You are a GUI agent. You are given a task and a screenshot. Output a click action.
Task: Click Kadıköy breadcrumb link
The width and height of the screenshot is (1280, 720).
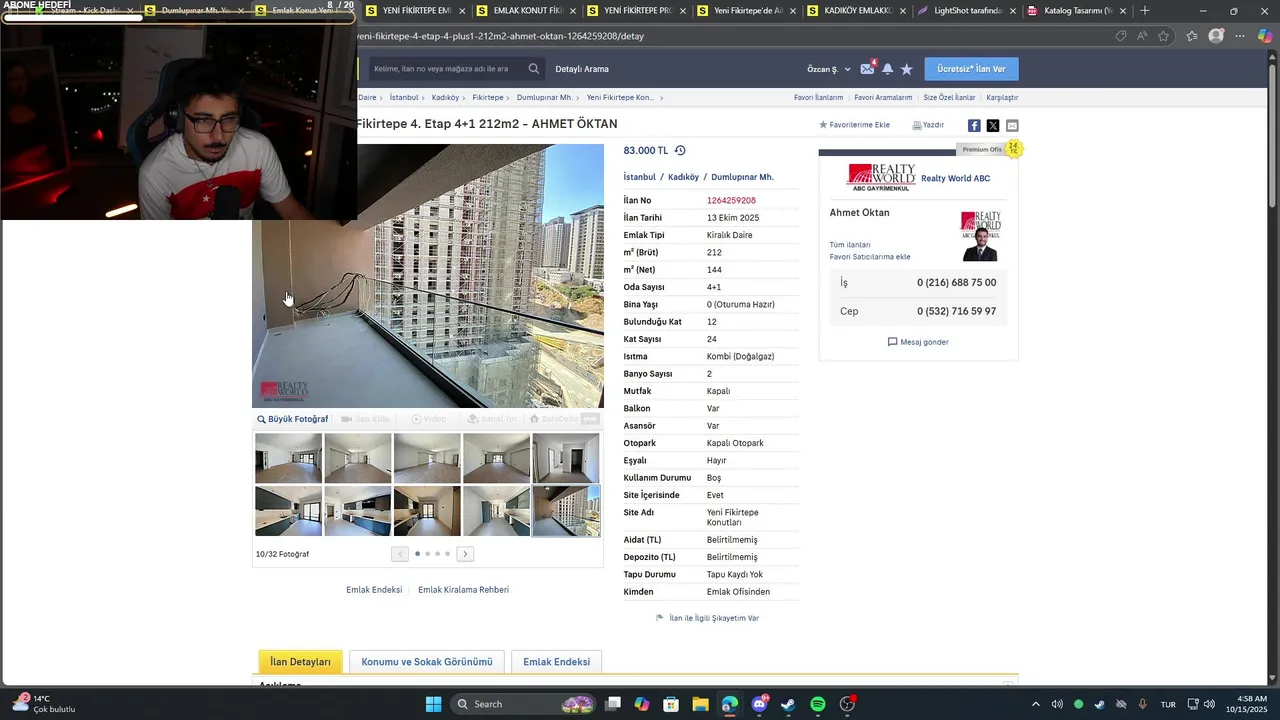click(445, 98)
